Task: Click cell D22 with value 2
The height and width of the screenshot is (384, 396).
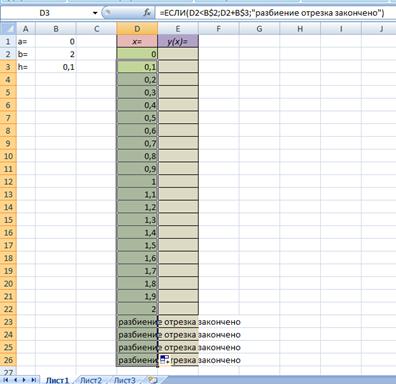Action: point(137,309)
